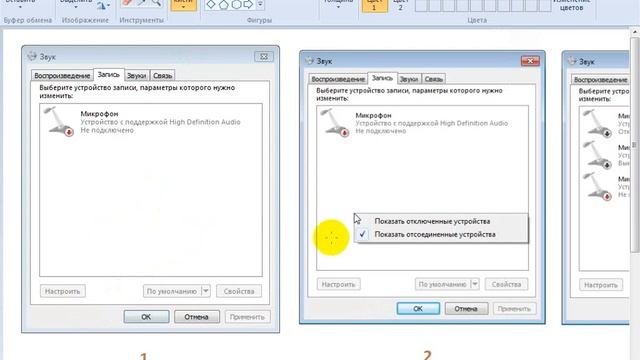The image size is (640, 360).
Task: Open the Кисти brushes dropdown
Action: (183, 5)
